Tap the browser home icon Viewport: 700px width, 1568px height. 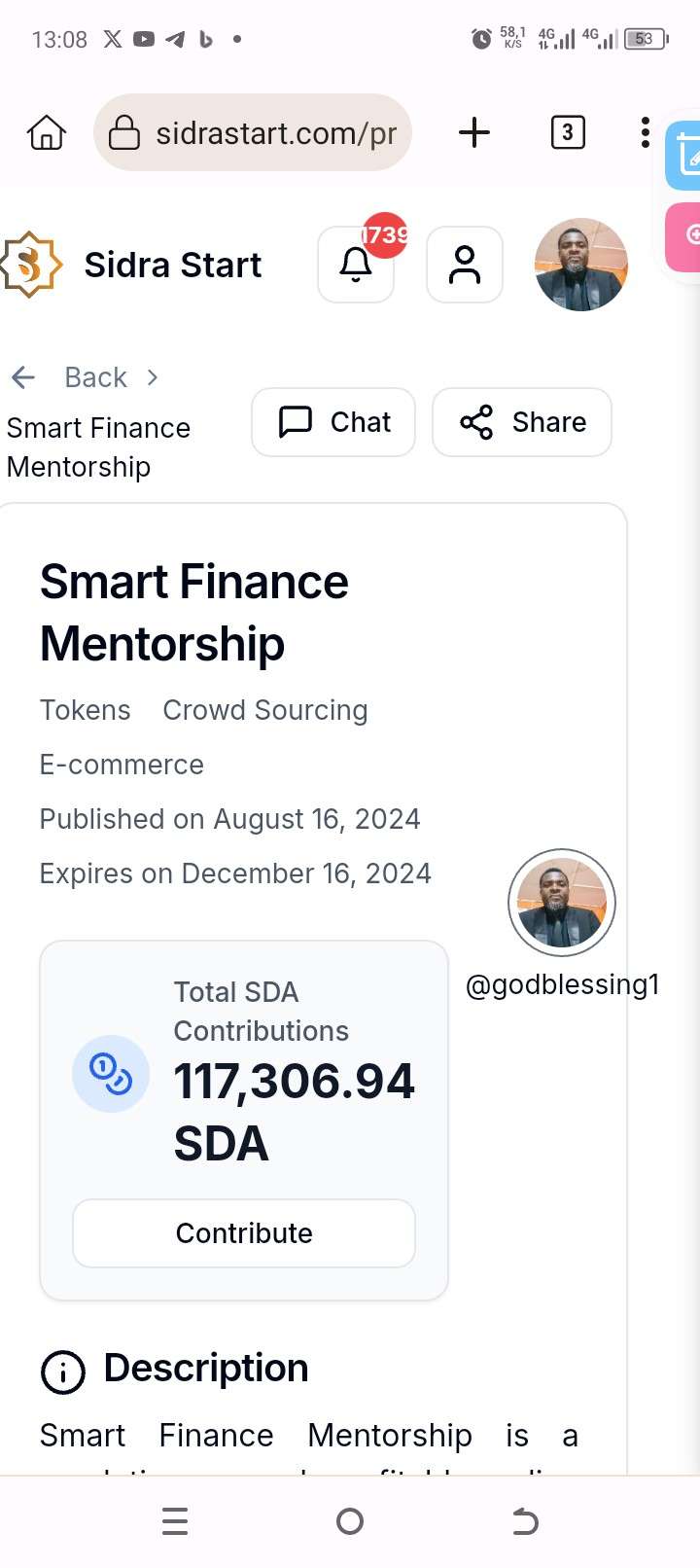[x=47, y=132]
